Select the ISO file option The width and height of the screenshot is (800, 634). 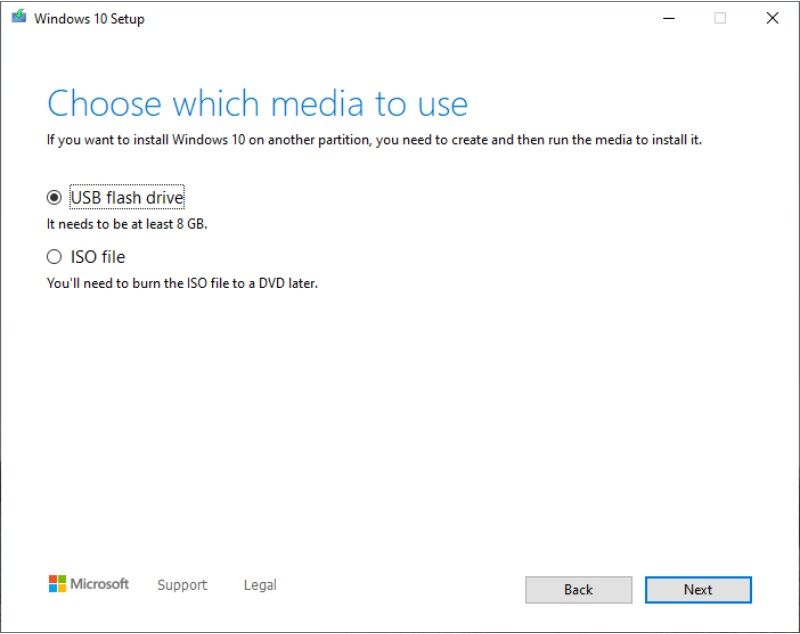(x=55, y=257)
